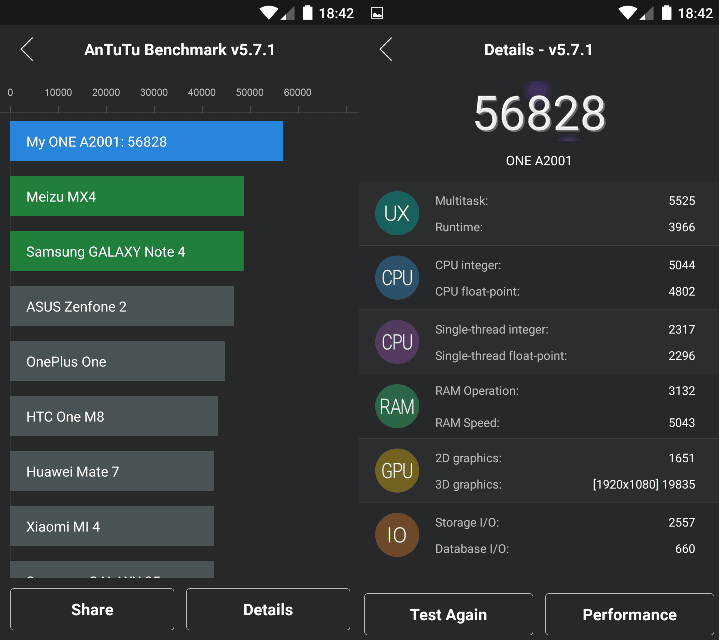Select the OnePlus One bar
The image size is (722, 640).
117,361
